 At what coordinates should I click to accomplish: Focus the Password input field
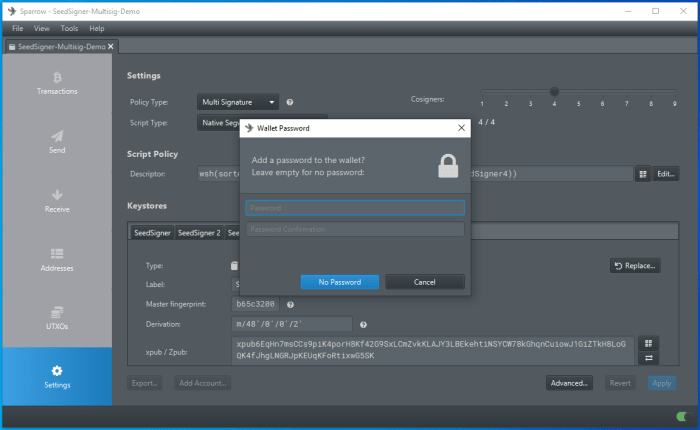[354, 208]
